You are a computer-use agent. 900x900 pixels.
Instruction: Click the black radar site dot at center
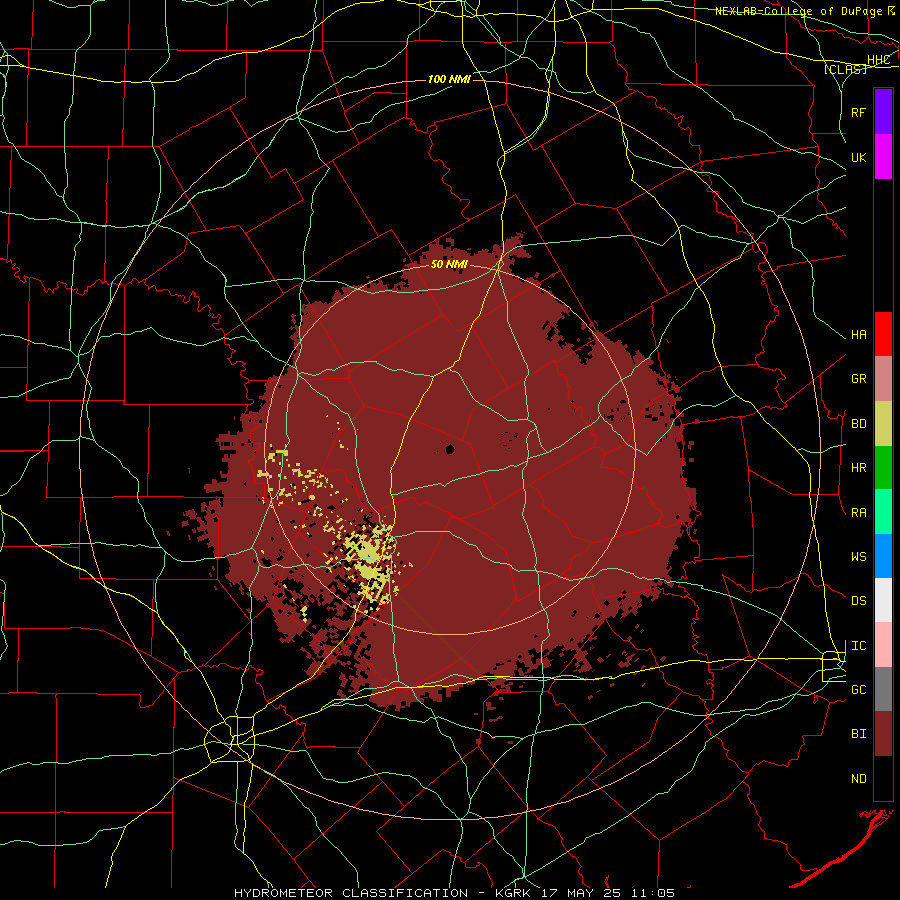[450, 449]
